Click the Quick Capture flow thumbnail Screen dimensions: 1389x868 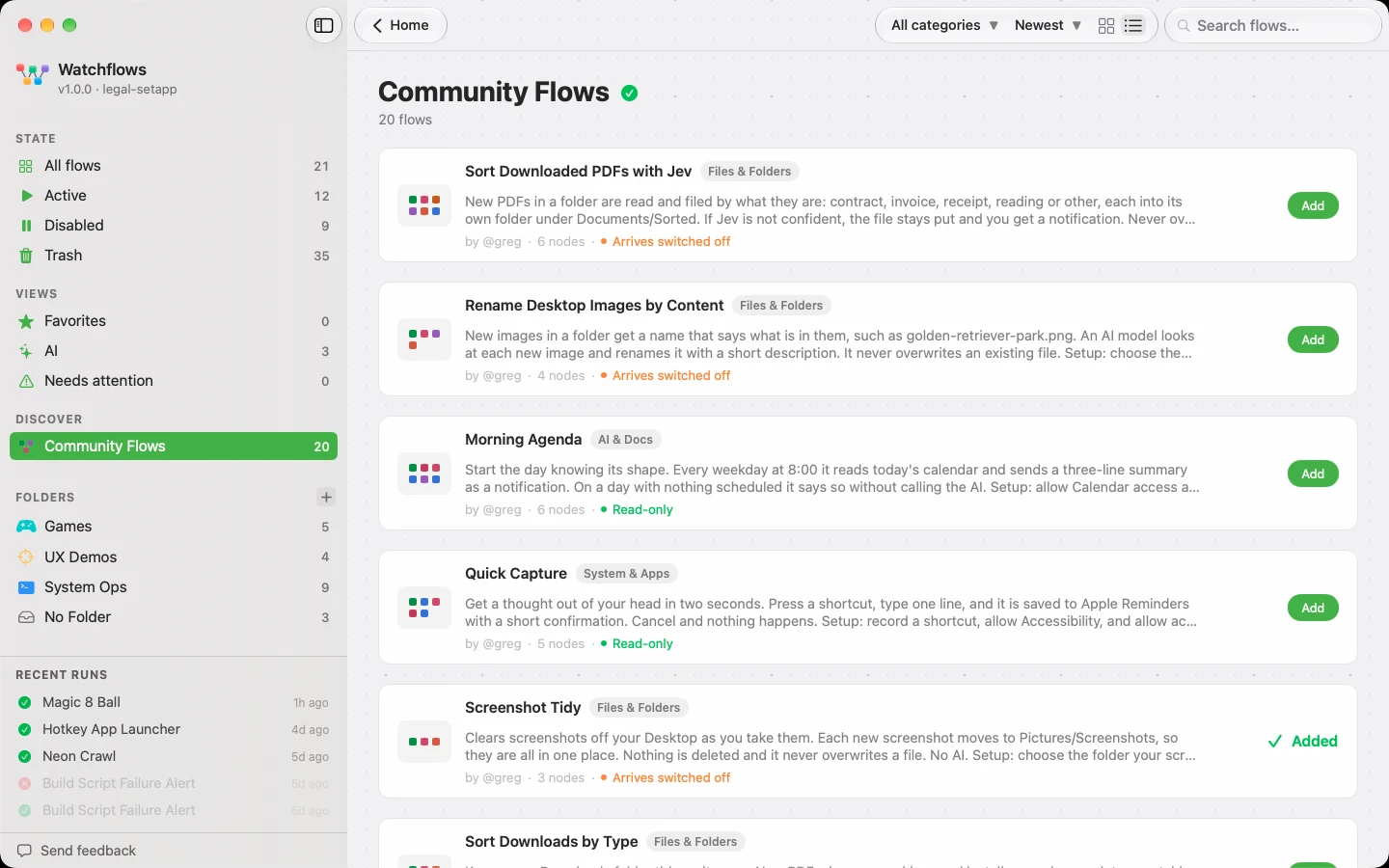click(x=424, y=608)
